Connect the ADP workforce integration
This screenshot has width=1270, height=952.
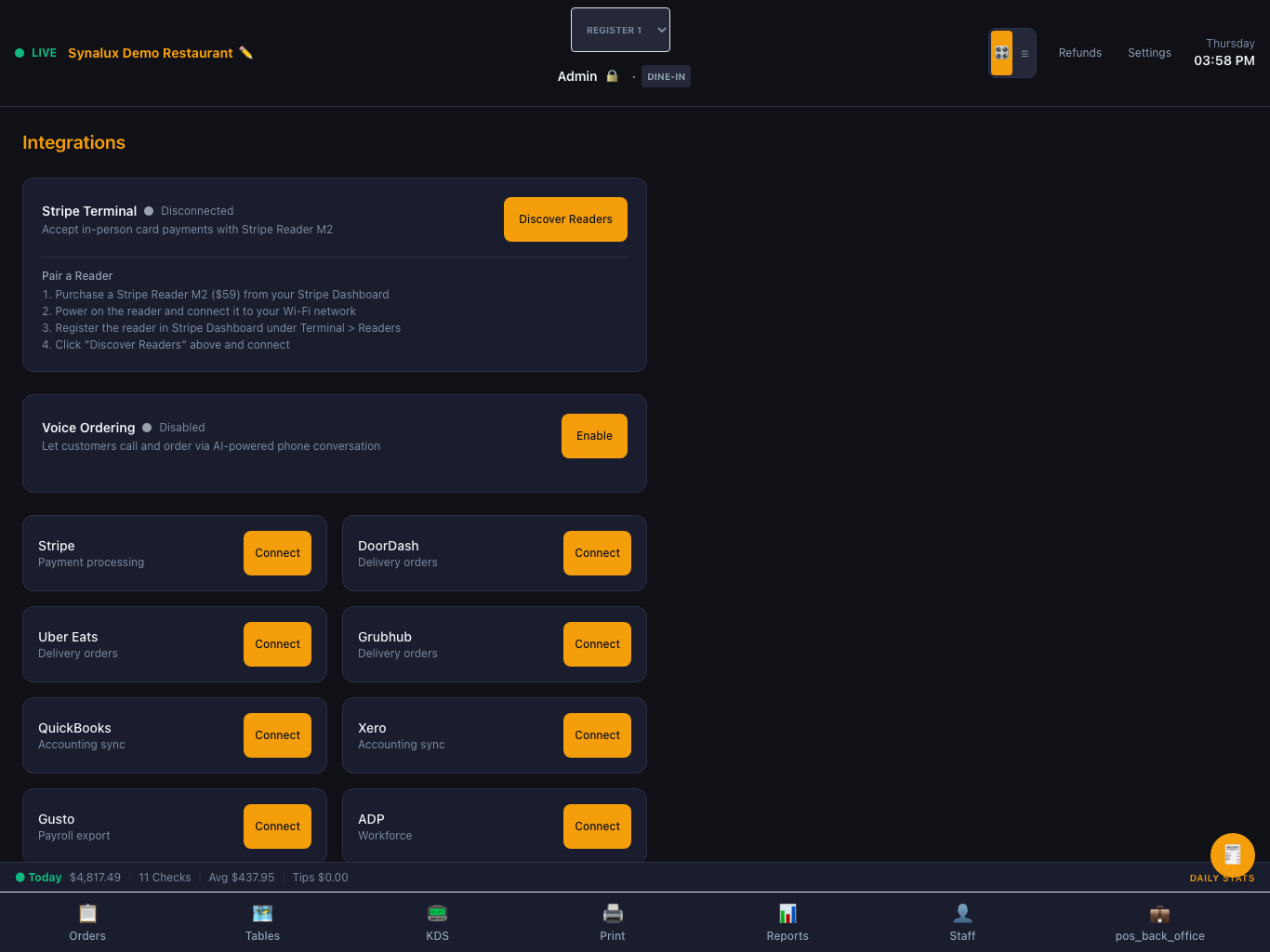click(597, 826)
